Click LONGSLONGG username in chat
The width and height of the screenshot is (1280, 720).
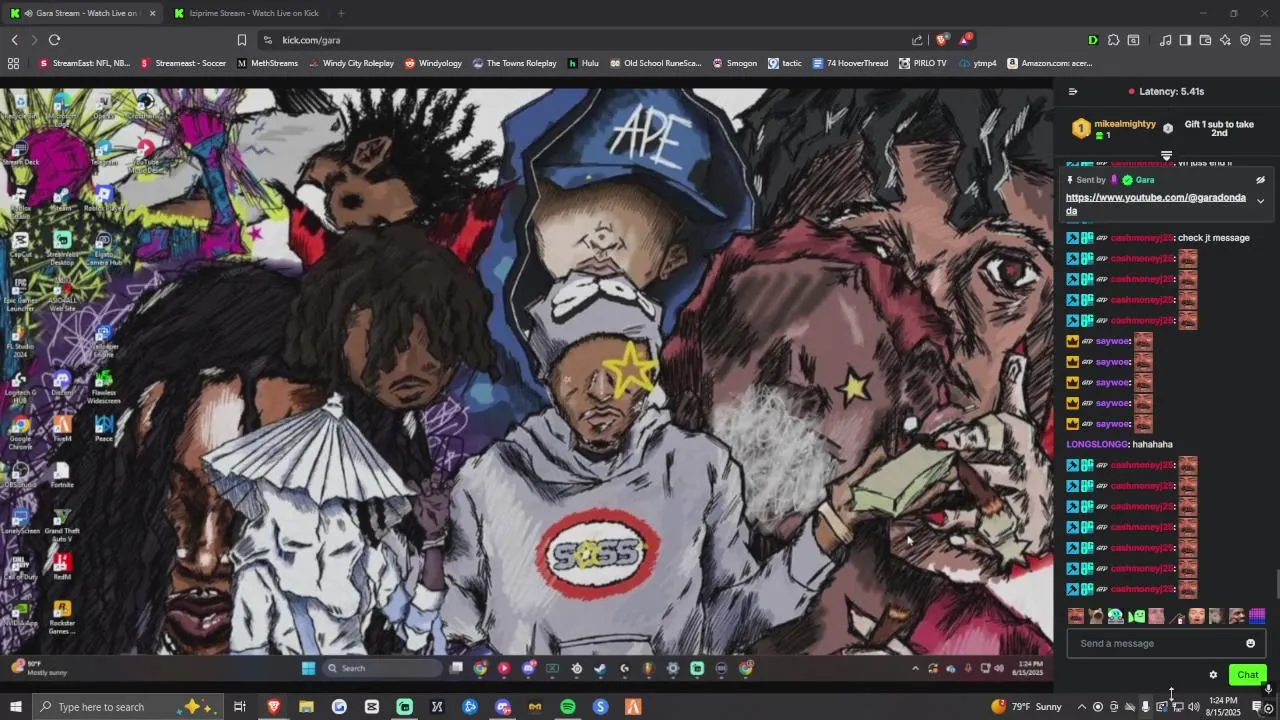(x=1097, y=444)
